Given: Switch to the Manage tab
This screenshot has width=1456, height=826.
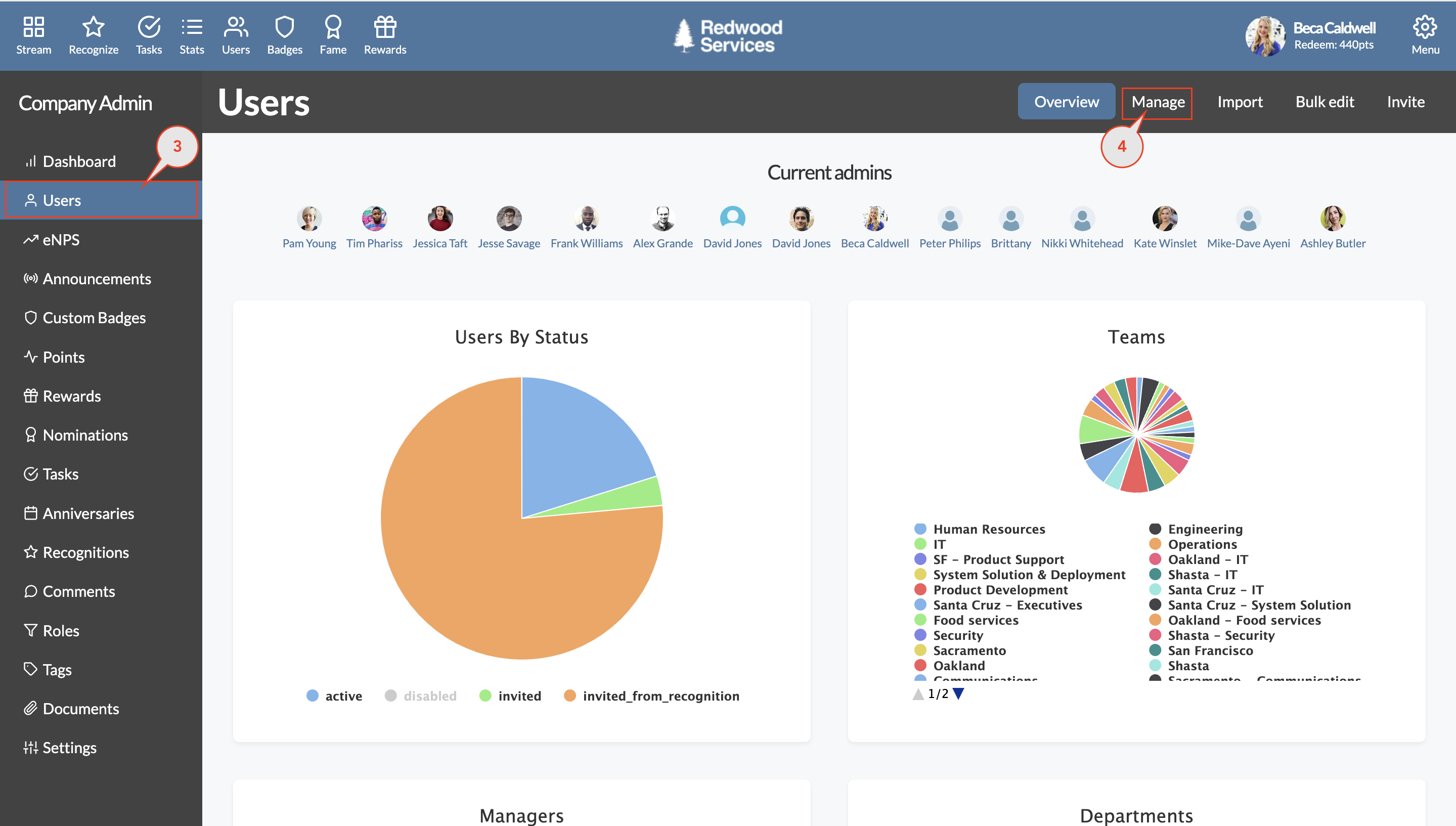Looking at the screenshot, I should click(1158, 102).
